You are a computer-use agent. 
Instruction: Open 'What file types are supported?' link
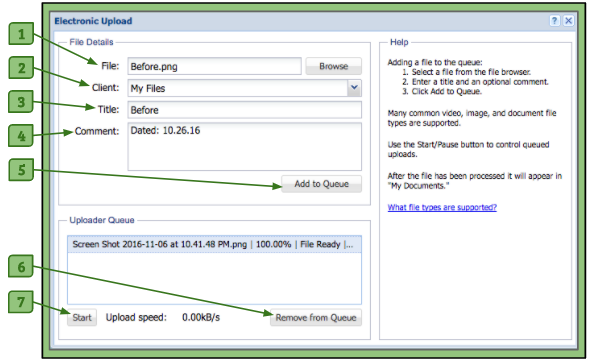click(442, 207)
